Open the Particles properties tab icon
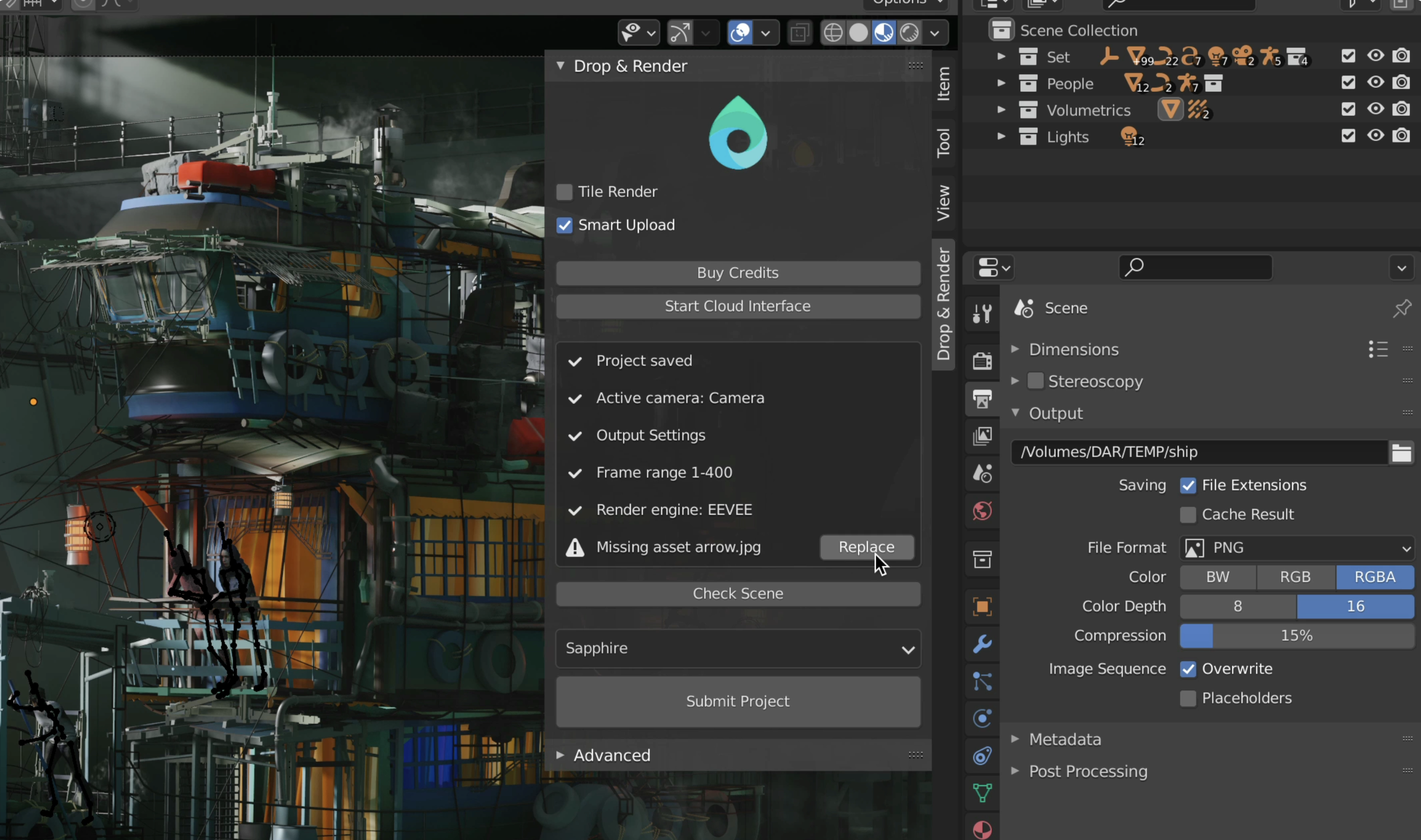This screenshot has height=840, width=1421. pyautogui.click(x=982, y=681)
